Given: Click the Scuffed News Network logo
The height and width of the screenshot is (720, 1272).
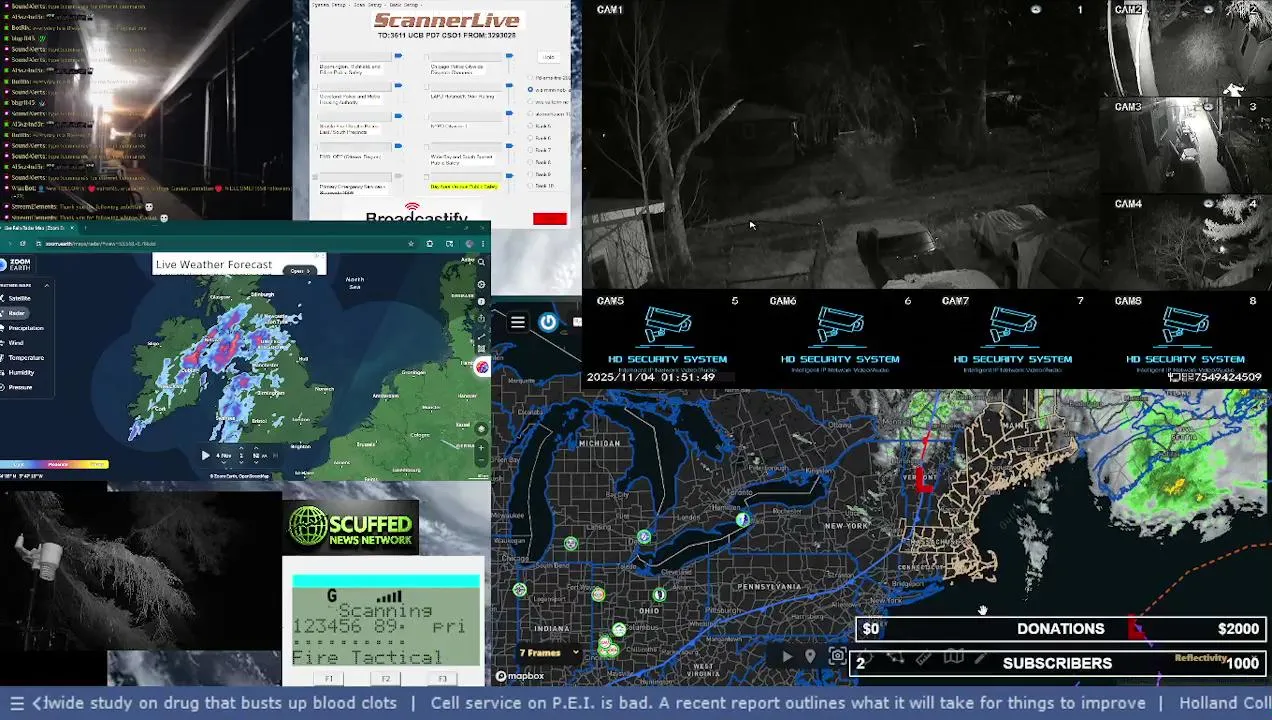Looking at the screenshot, I should coord(350,527).
